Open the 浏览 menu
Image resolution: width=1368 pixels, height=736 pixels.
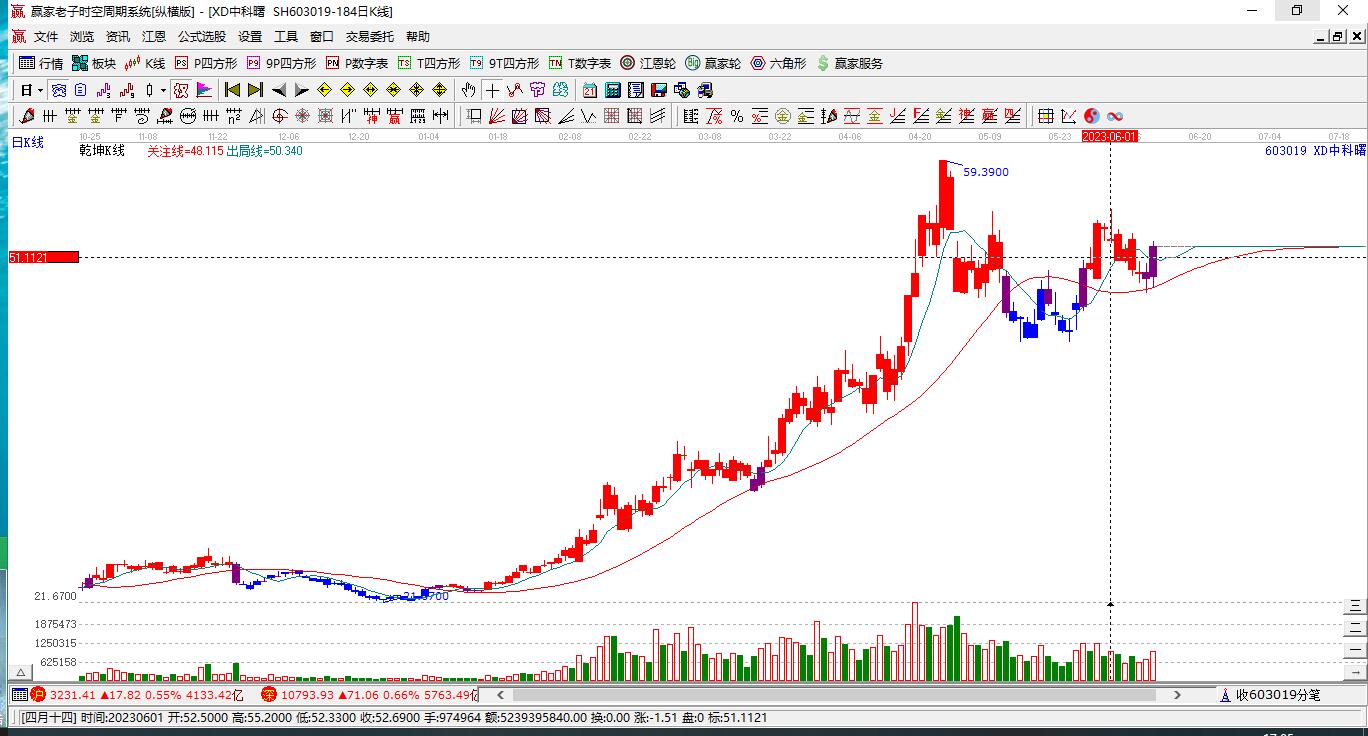coord(82,36)
